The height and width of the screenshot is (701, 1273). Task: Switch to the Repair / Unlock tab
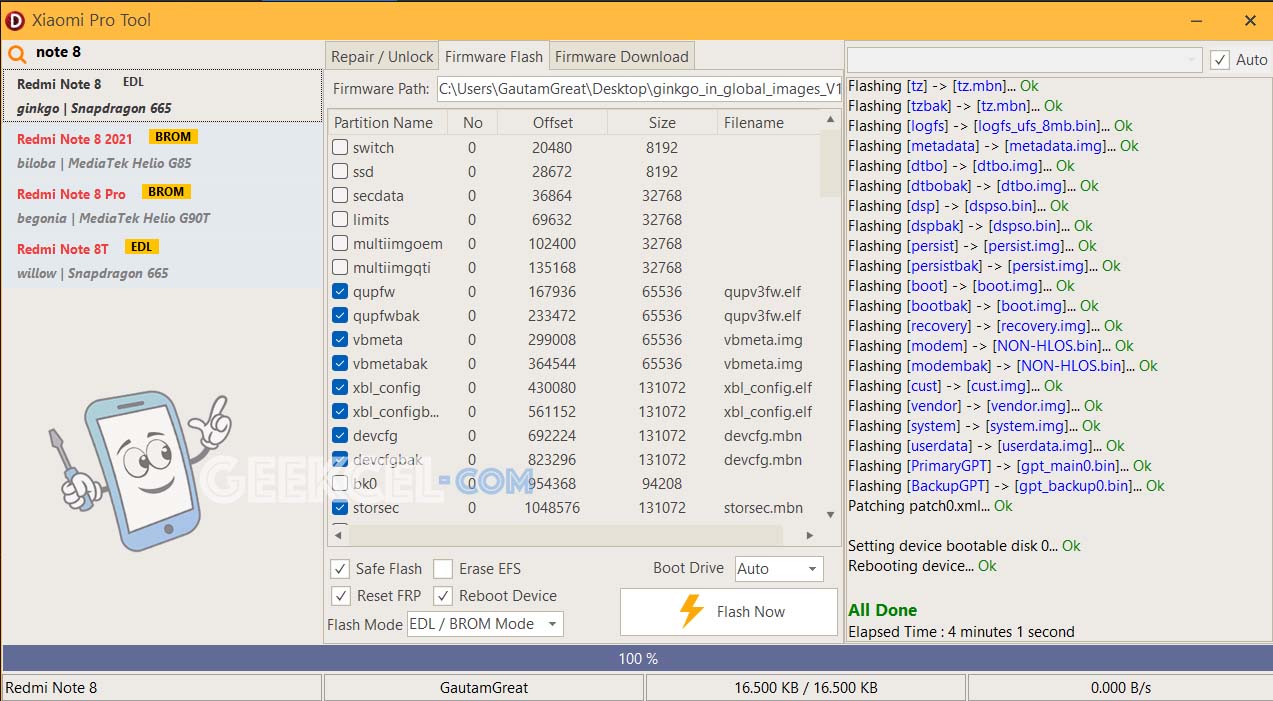(382, 57)
